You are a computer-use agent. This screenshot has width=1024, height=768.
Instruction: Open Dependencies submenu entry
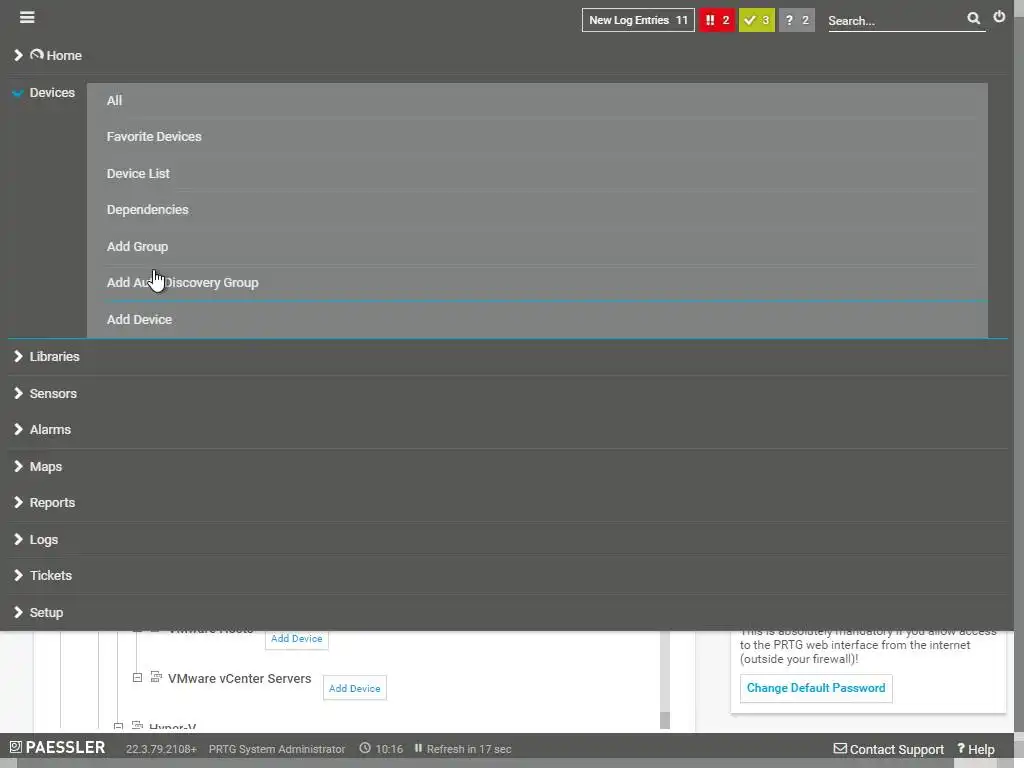148,210
